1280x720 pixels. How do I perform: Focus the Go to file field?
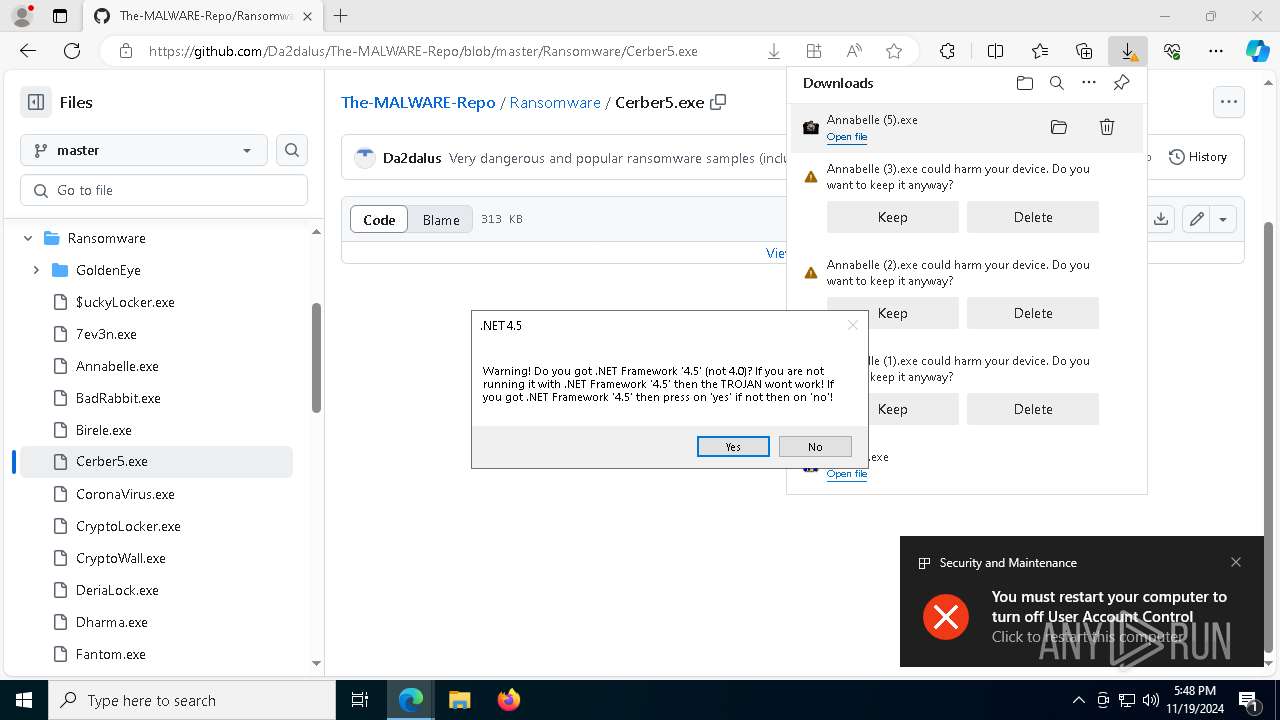click(x=164, y=190)
